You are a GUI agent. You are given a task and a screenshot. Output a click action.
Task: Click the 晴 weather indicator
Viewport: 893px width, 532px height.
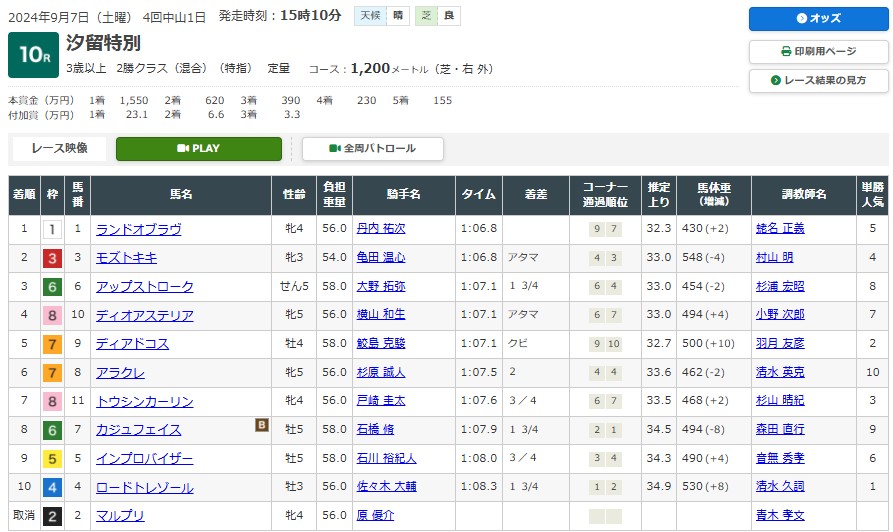point(398,16)
